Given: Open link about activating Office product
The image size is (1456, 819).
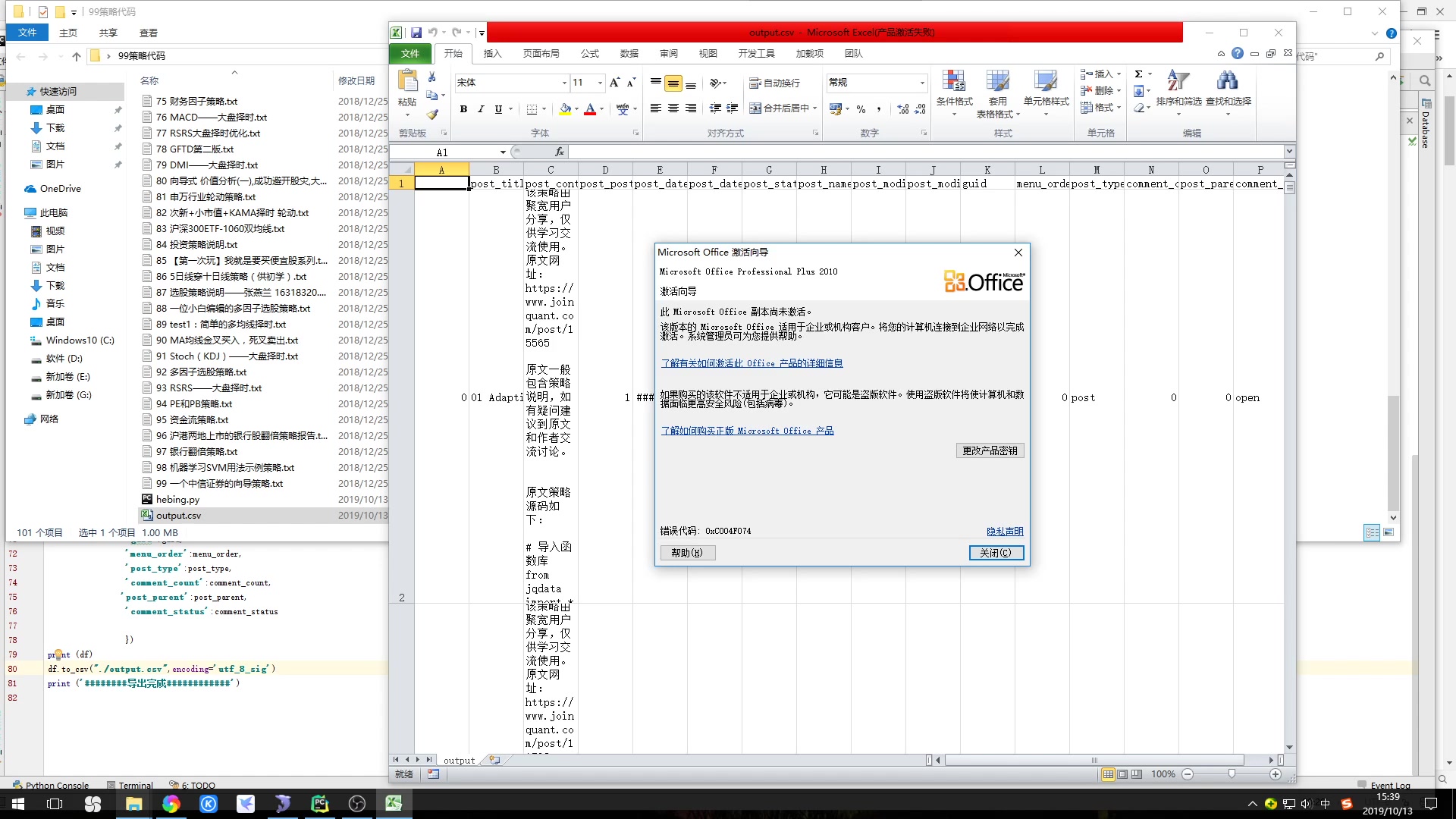Looking at the screenshot, I should tap(752, 363).
